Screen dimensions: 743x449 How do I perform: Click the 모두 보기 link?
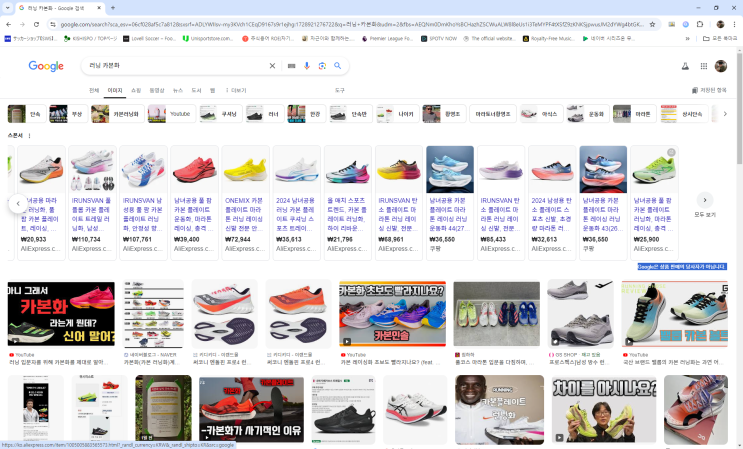(705, 215)
